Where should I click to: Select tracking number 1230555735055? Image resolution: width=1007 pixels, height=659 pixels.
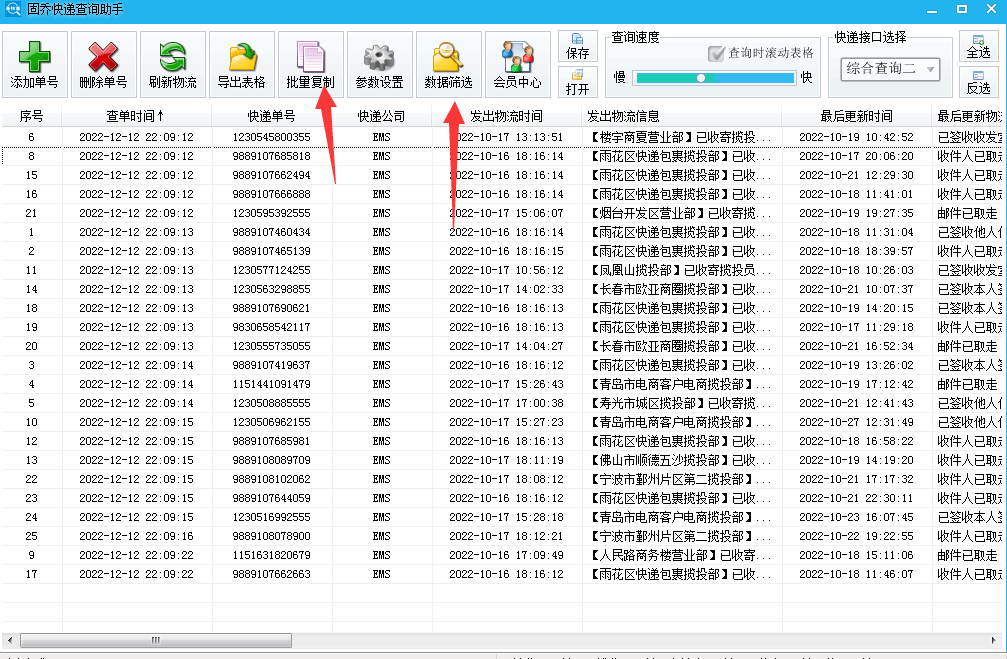272,346
